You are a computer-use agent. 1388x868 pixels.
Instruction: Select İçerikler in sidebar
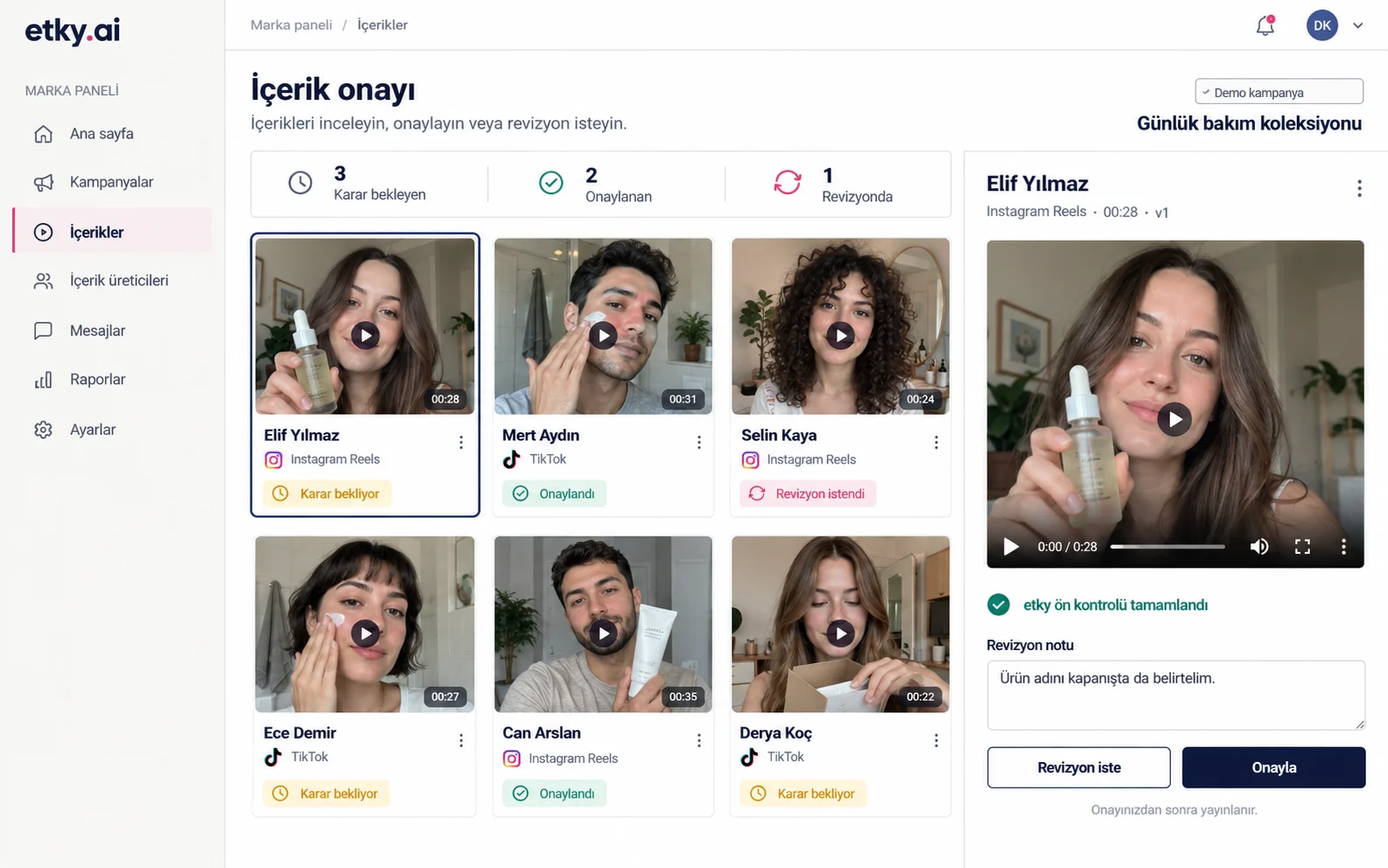pyautogui.click(x=112, y=232)
